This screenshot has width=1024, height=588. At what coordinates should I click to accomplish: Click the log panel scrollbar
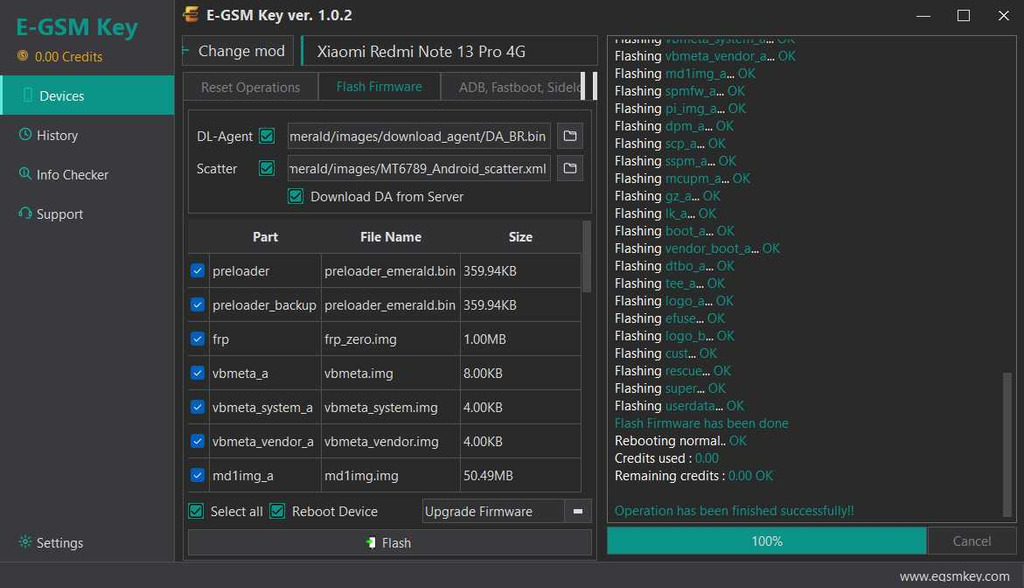coord(1007,444)
